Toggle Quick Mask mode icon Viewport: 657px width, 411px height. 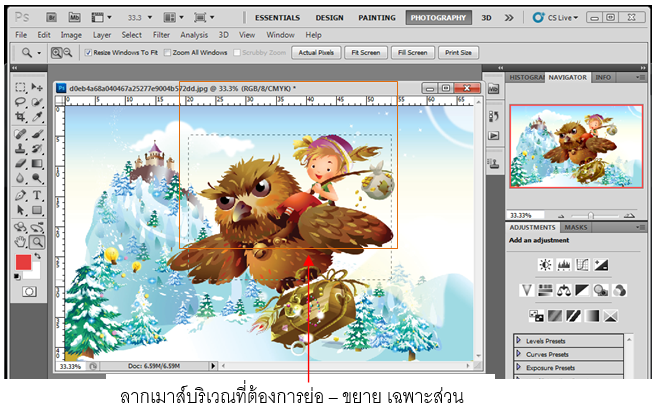[x=29, y=291]
